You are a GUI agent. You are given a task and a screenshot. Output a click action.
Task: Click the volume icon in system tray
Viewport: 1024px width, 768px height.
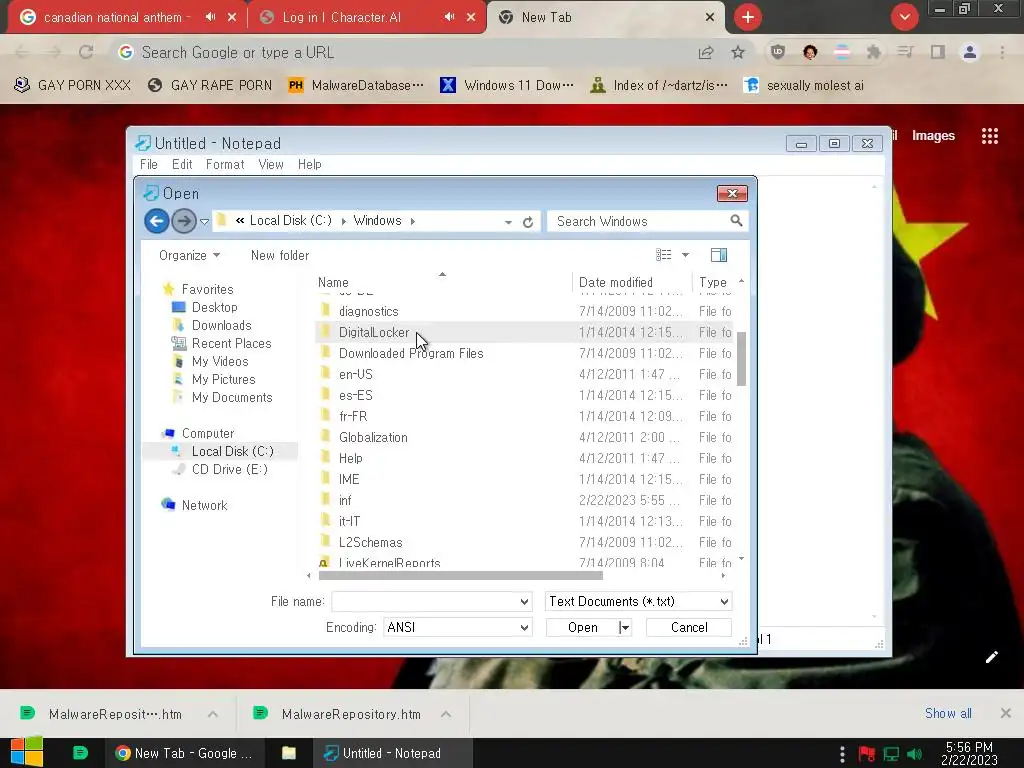pyautogui.click(x=914, y=754)
